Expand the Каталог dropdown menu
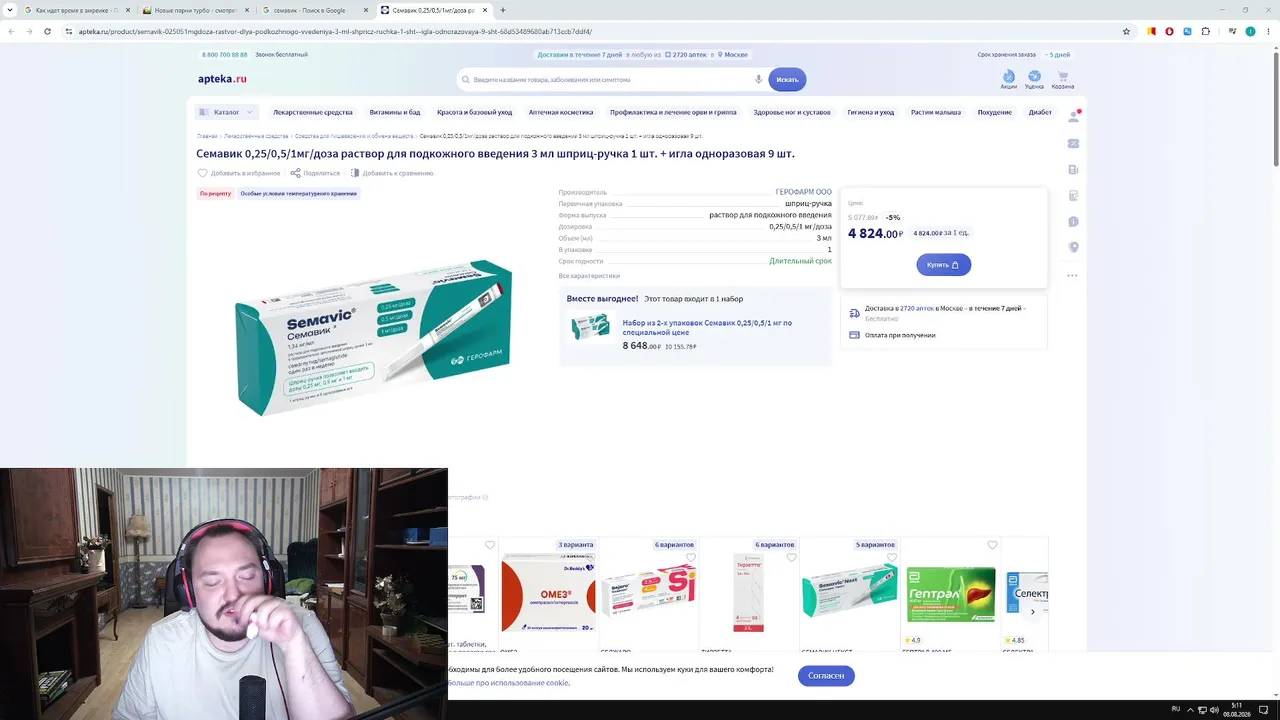The height and width of the screenshot is (720, 1280). click(x=227, y=112)
